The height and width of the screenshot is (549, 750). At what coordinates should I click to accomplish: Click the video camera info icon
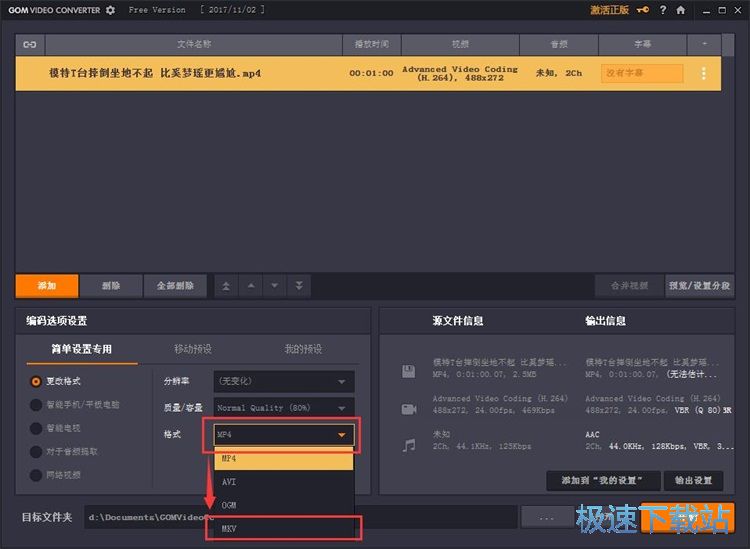pyautogui.click(x=408, y=409)
